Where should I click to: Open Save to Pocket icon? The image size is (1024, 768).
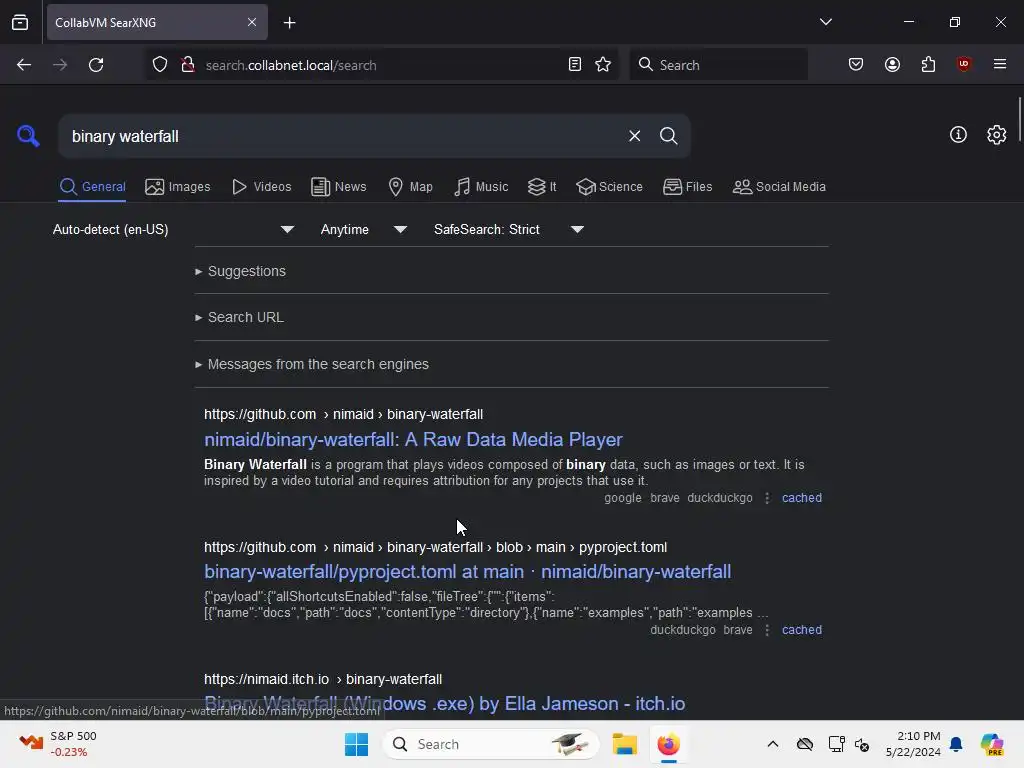(856, 64)
